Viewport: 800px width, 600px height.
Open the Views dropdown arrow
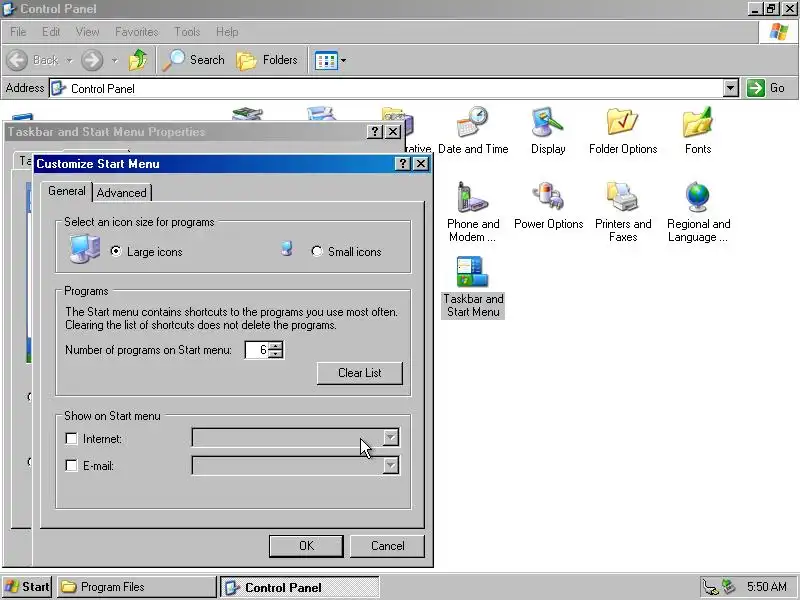coord(343,60)
